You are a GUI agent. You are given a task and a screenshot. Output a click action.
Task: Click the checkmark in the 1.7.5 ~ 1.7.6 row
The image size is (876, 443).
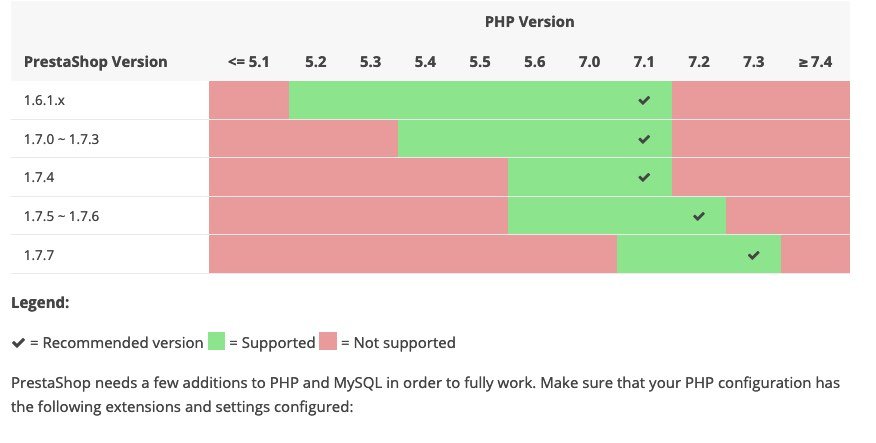pos(699,216)
